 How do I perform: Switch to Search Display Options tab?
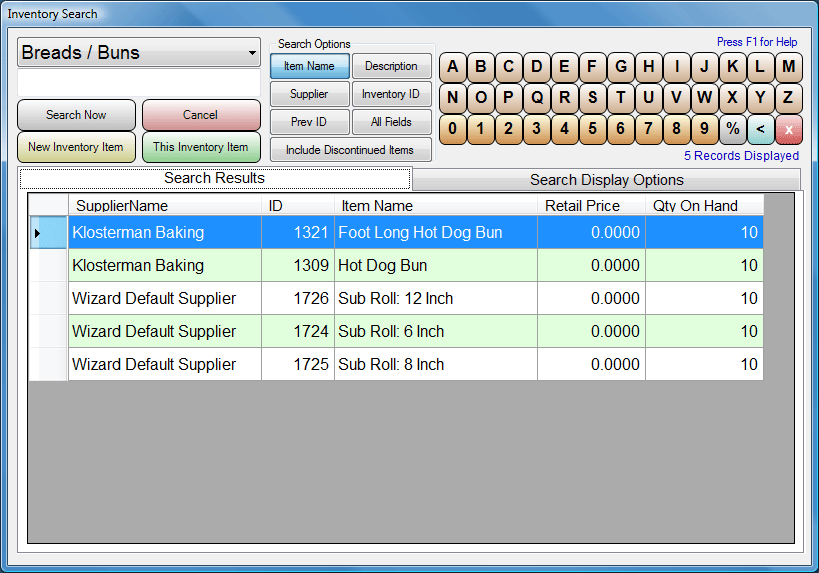(606, 180)
